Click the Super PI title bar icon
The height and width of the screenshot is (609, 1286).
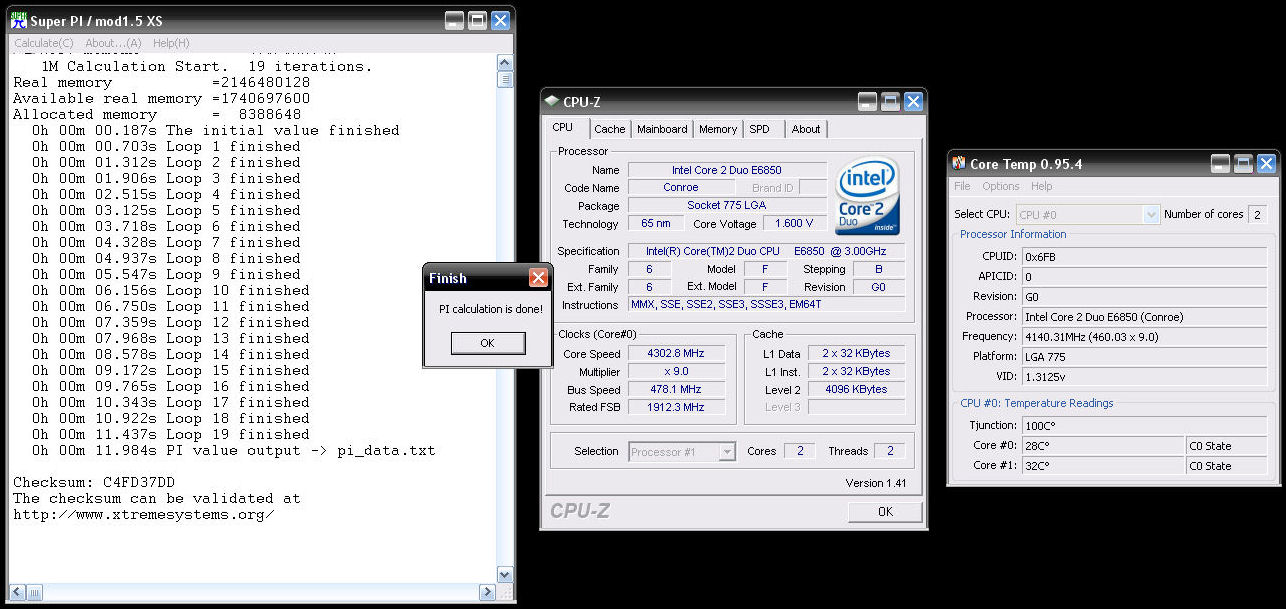click(x=19, y=20)
